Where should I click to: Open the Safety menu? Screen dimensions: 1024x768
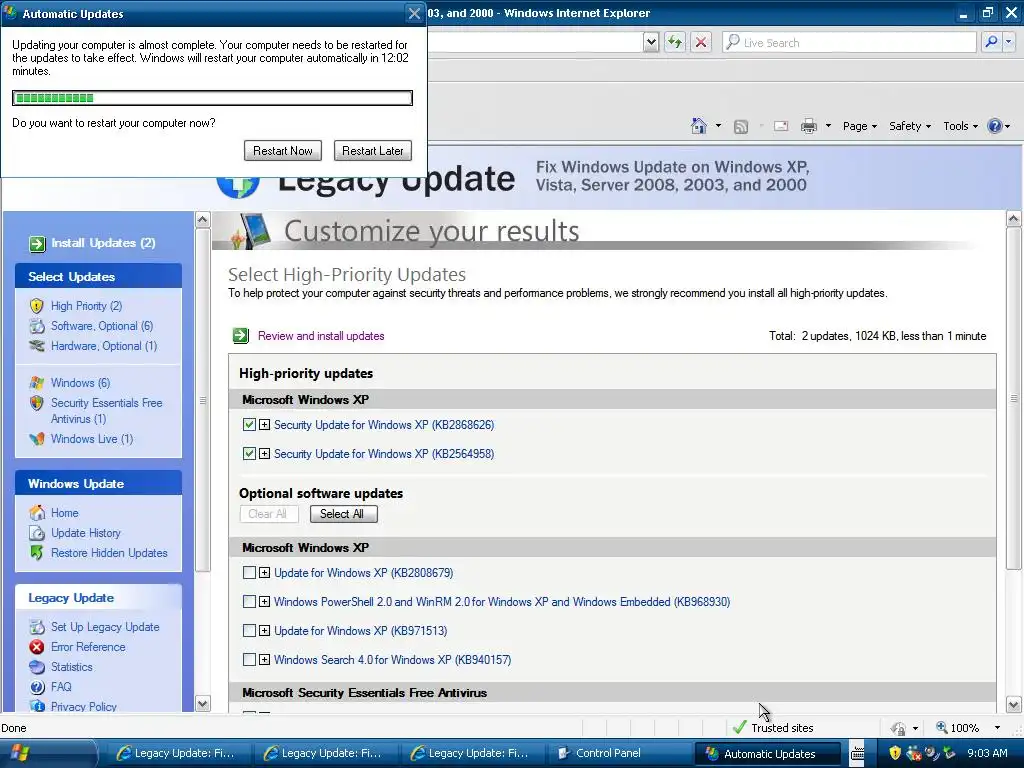click(910, 126)
